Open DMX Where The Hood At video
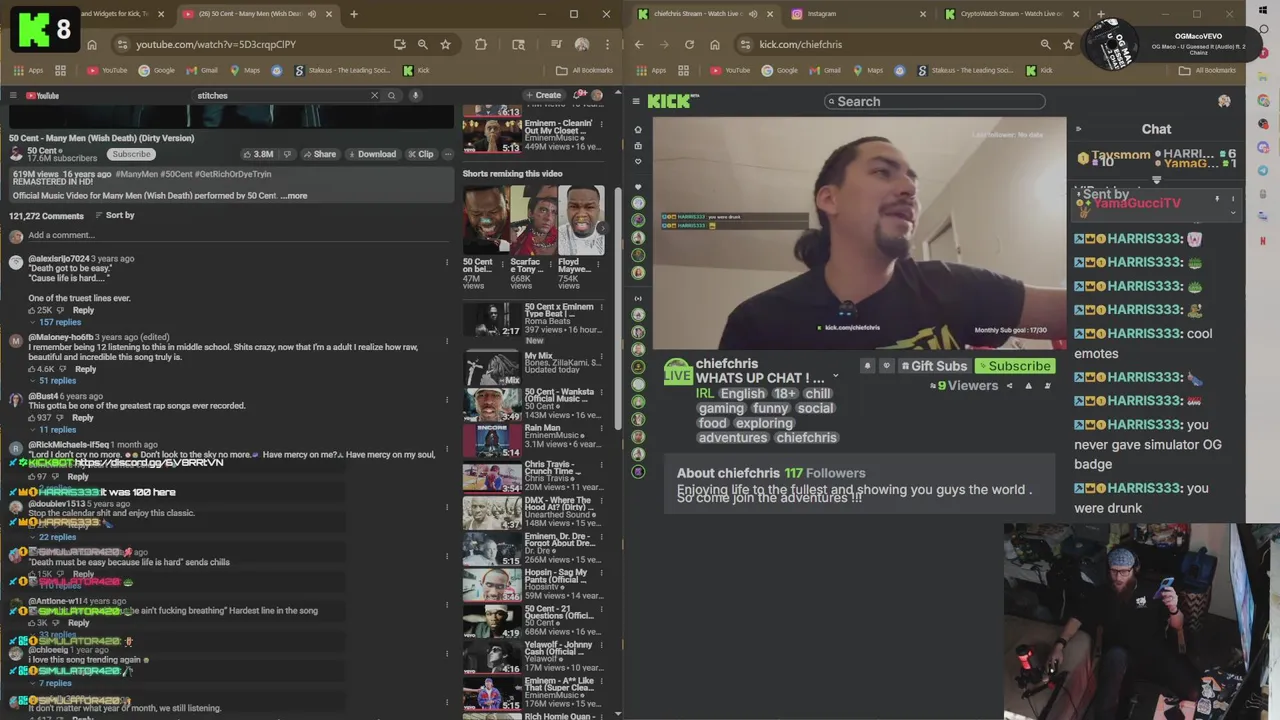Viewport: 1280px width, 720px height. click(533, 512)
